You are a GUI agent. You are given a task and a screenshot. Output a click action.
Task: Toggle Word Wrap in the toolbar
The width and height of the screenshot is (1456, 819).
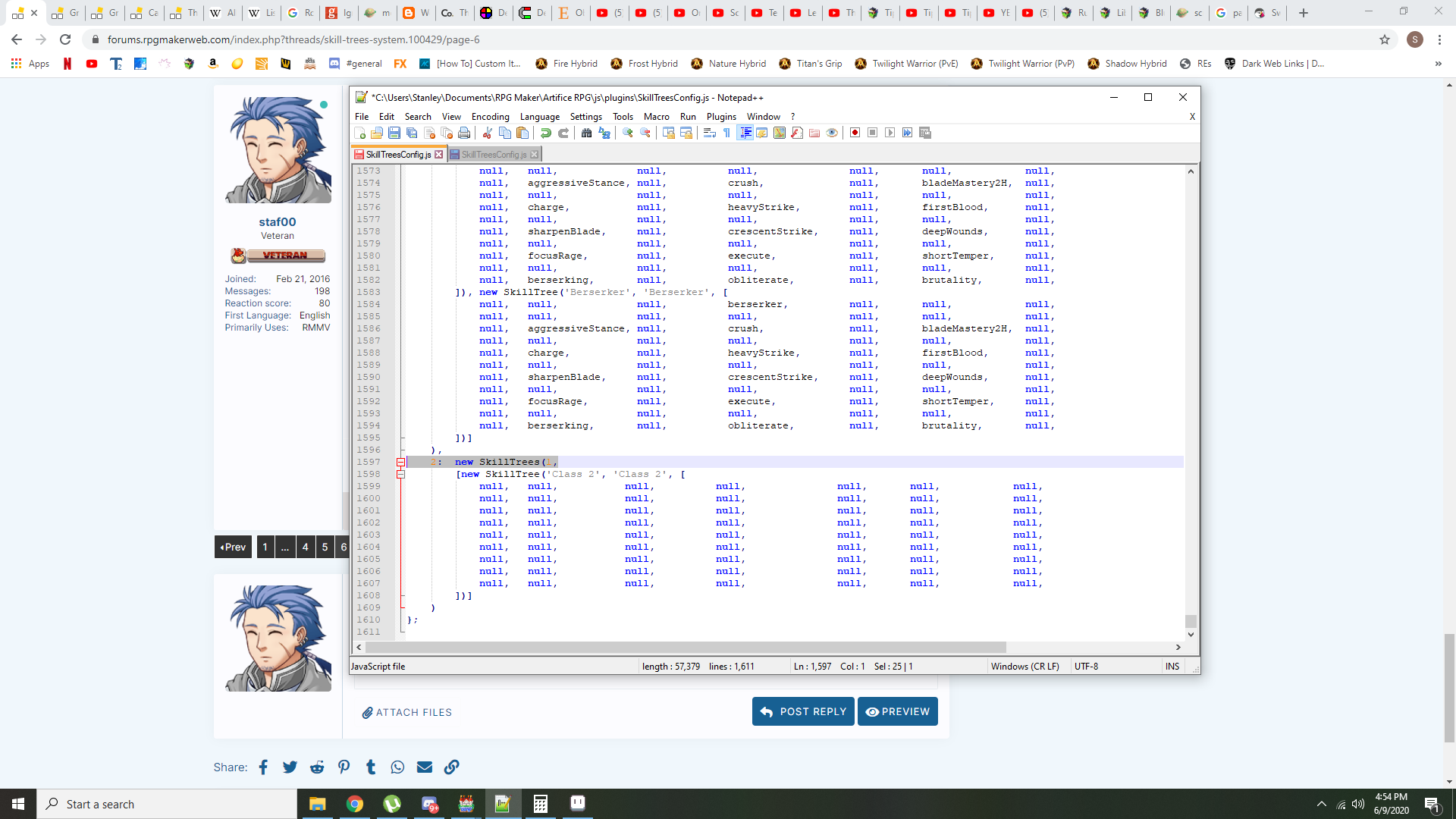coord(710,133)
